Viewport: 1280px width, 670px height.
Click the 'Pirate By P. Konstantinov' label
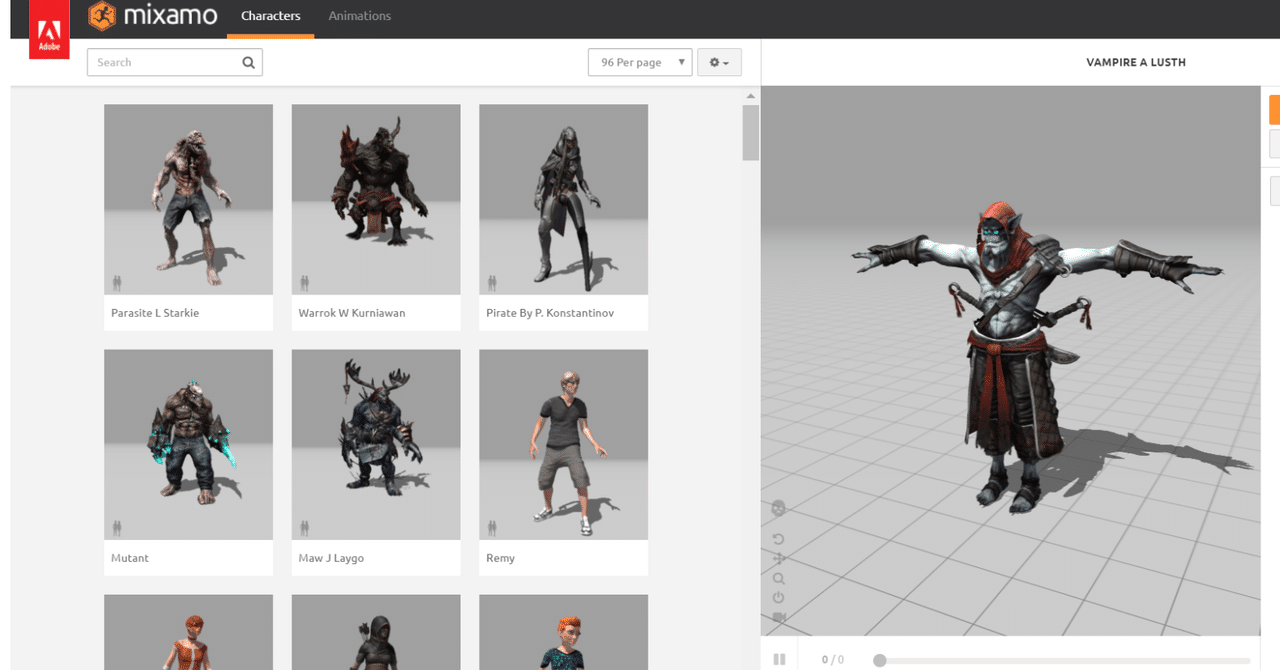[550, 313]
